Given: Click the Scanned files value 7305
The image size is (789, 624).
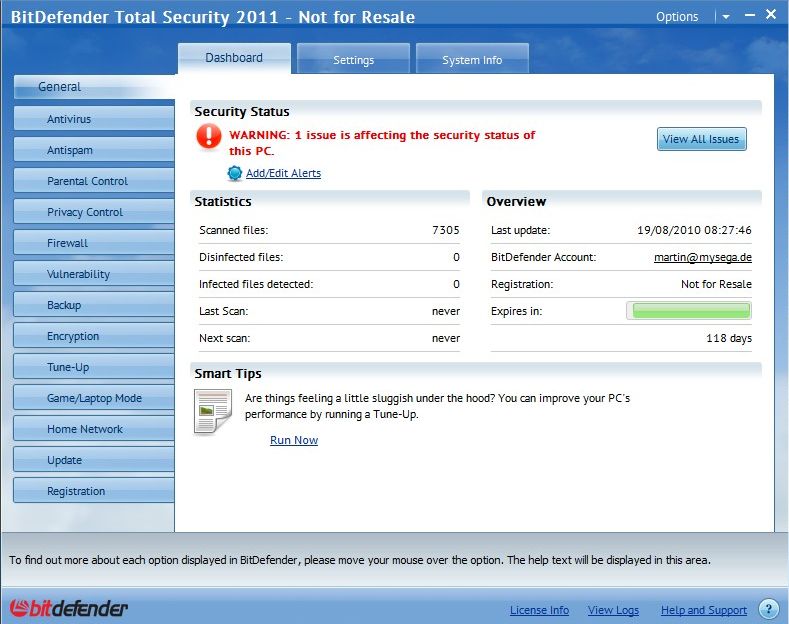Looking at the screenshot, I should point(446,230).
